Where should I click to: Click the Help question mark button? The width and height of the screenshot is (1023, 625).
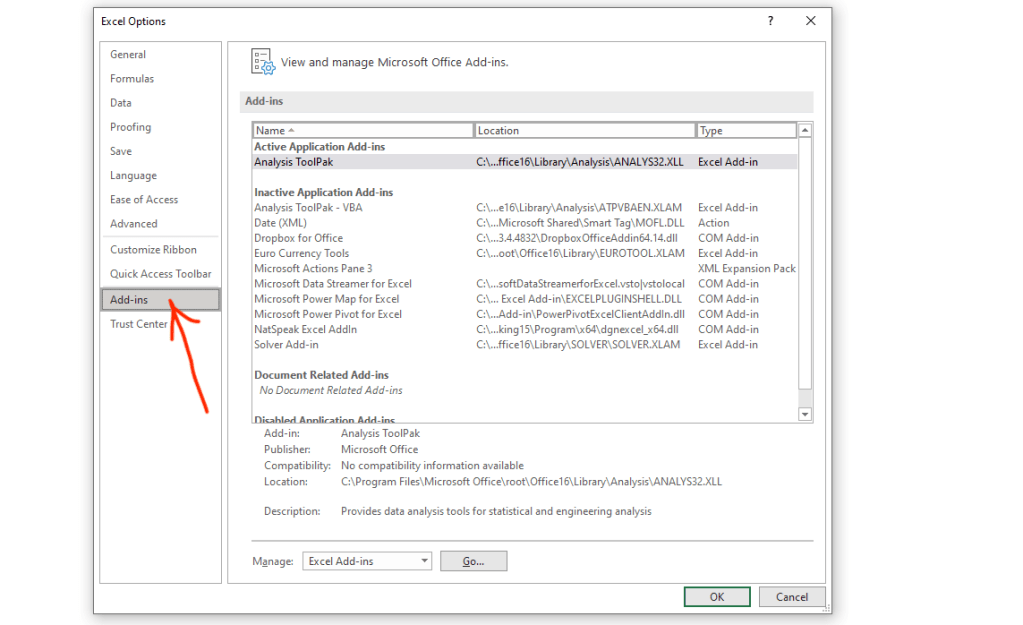770,21
